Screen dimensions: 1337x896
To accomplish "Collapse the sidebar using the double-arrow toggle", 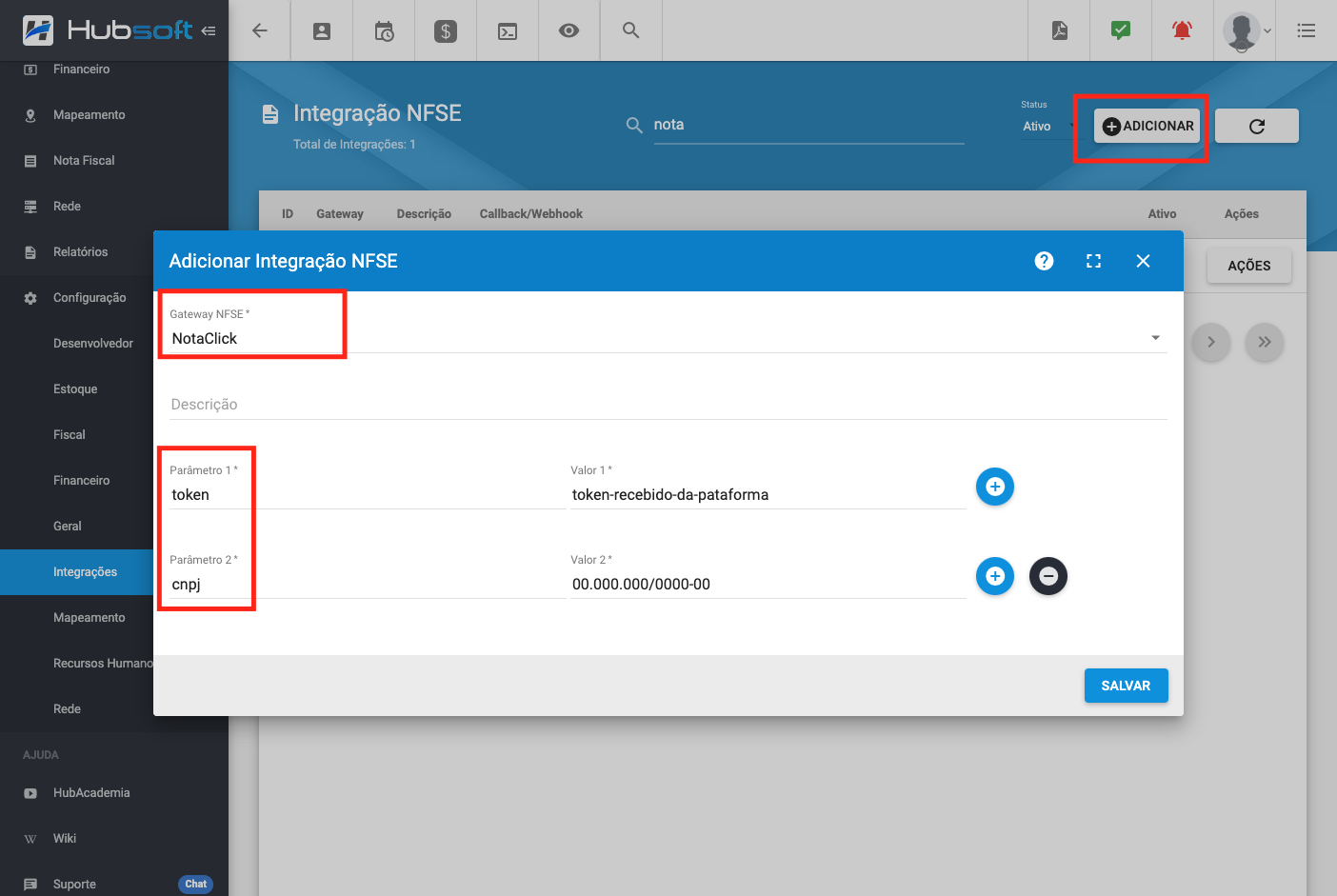I will point(209,30).
